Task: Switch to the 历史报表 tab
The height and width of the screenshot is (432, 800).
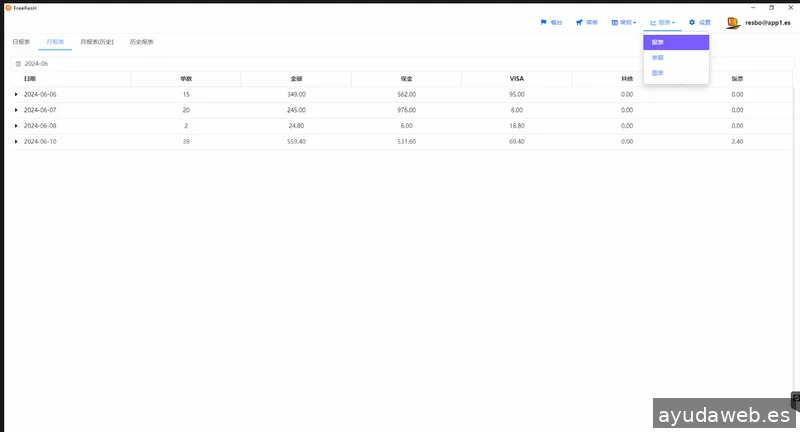Action: pyautogui.click(x=141, y=42)
